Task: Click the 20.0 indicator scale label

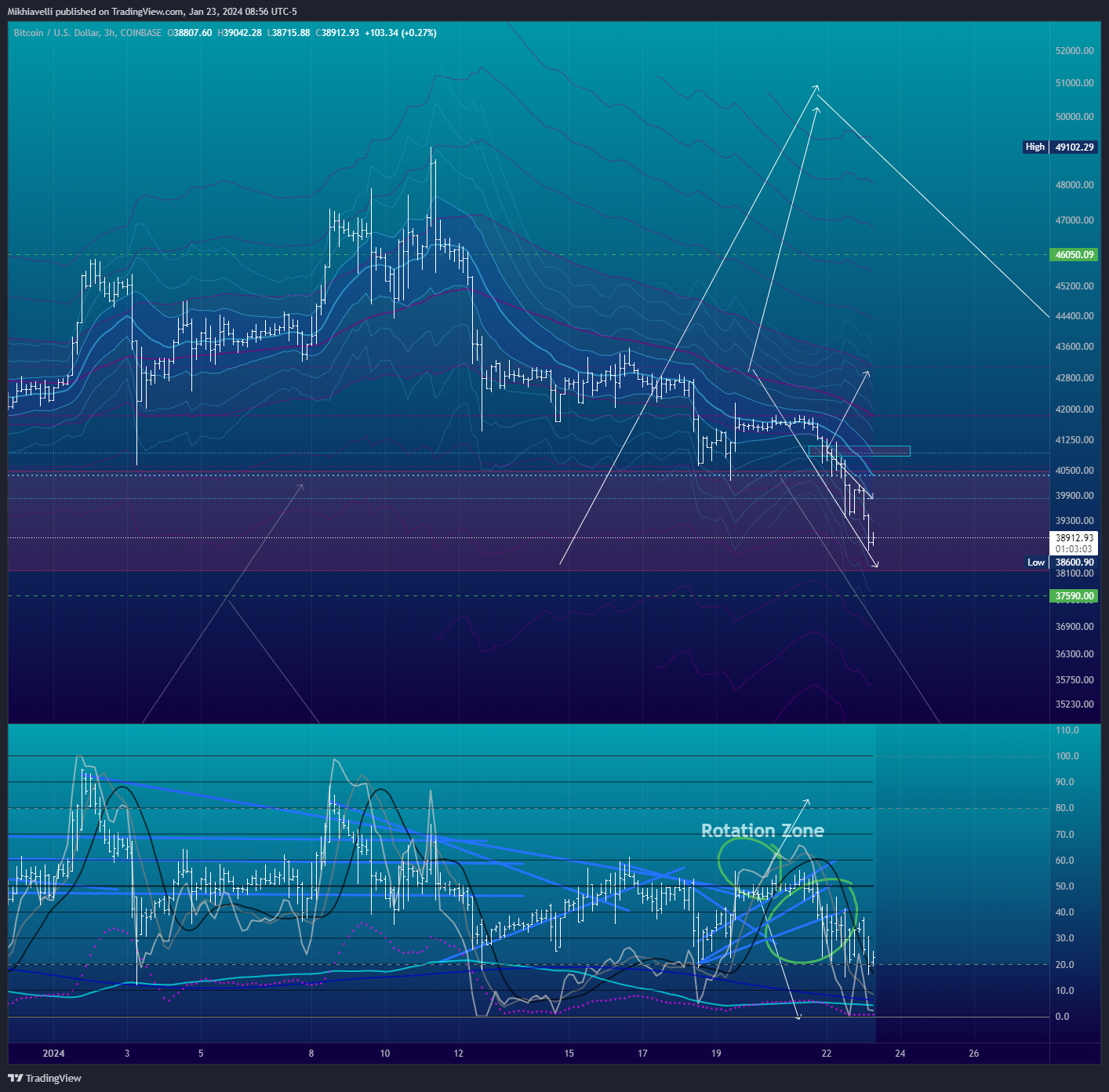Action: click(1064, 965)
